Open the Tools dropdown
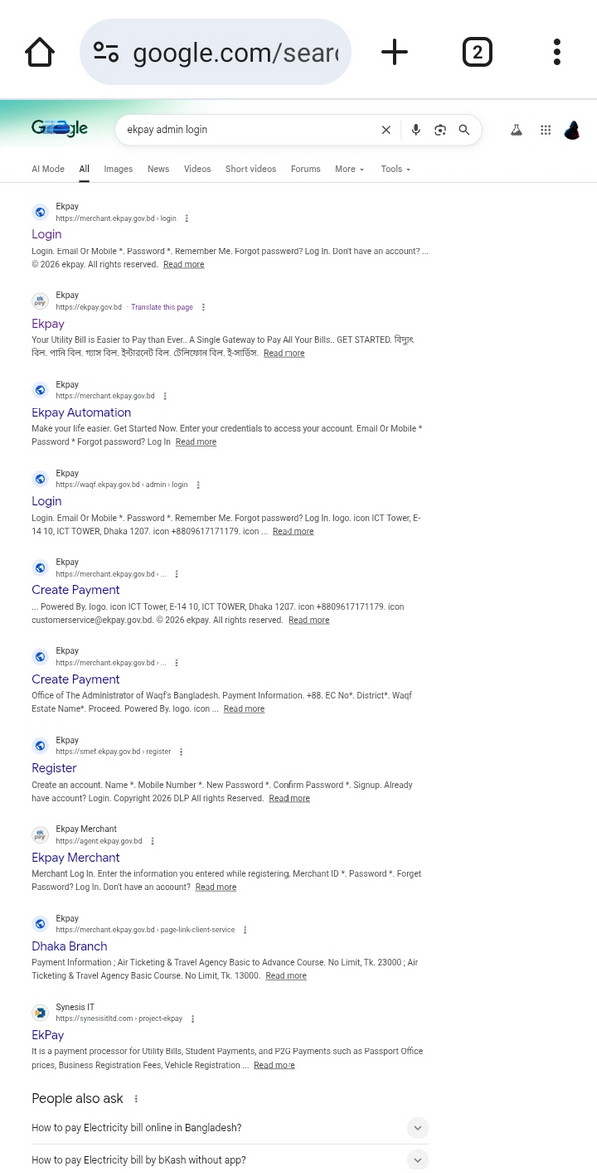This screenshot has width=597, height=1173. pos(395,169)
